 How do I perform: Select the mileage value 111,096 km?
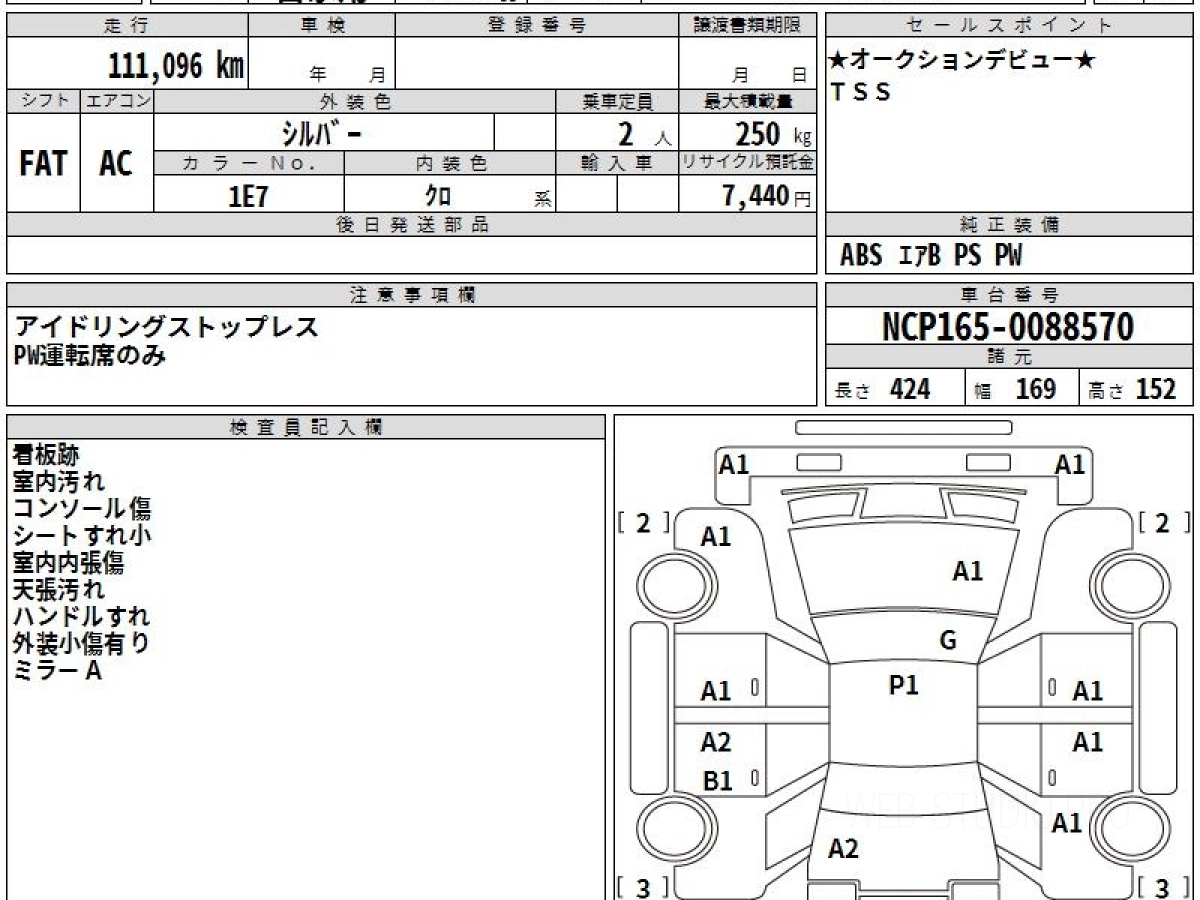175,66
